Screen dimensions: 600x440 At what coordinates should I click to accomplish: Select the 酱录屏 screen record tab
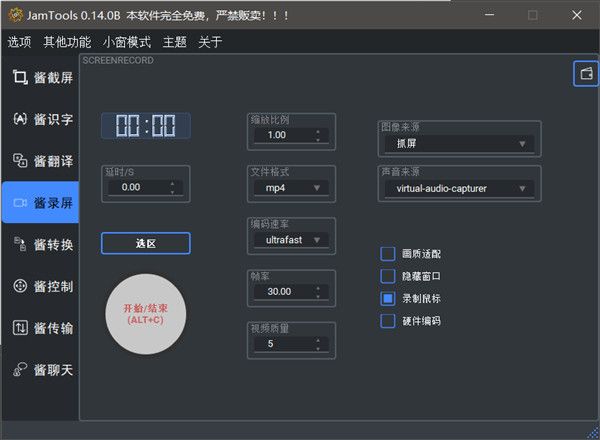coord(40,202)
